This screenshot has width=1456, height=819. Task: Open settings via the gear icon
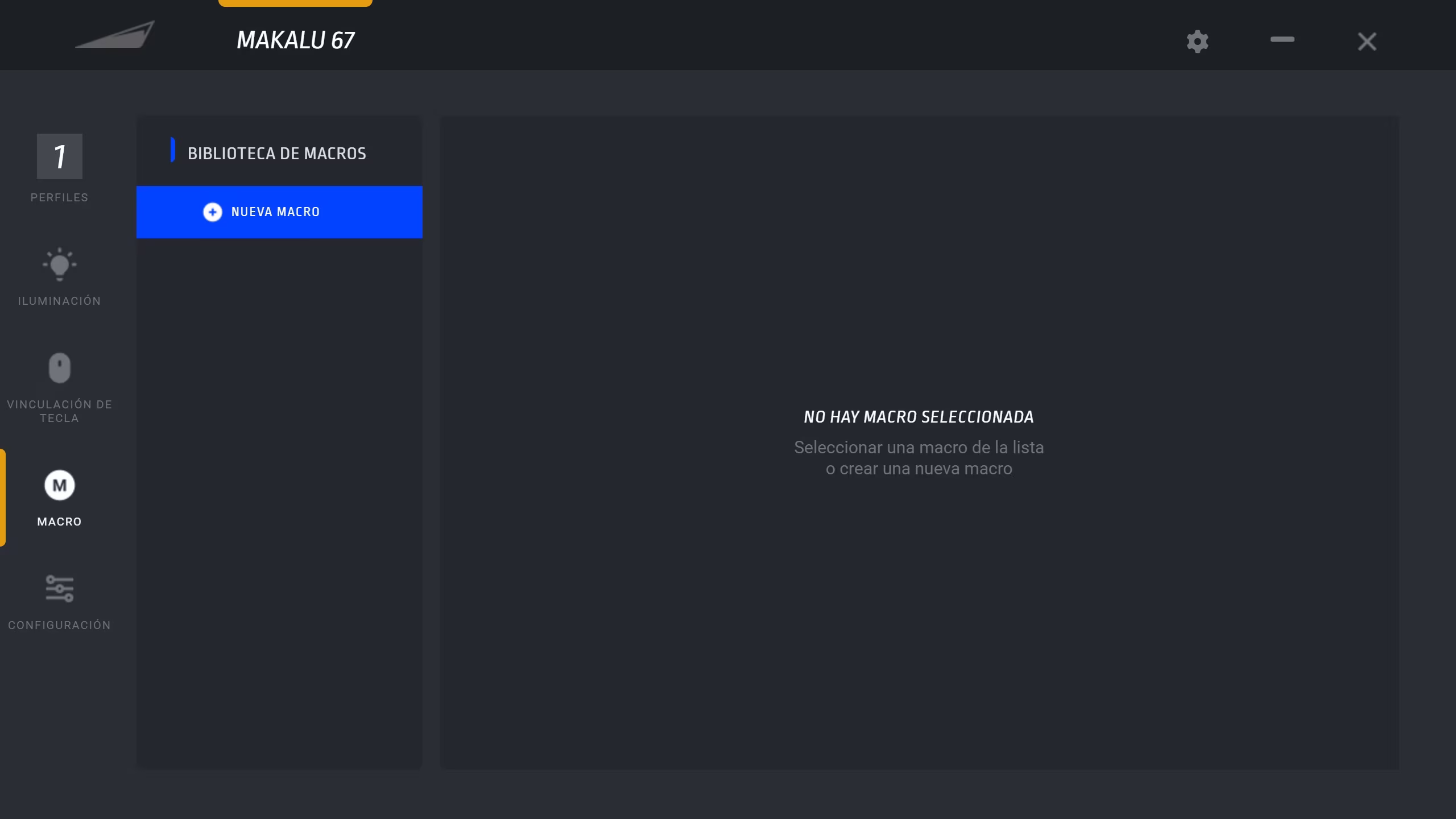pos(1197,42)
